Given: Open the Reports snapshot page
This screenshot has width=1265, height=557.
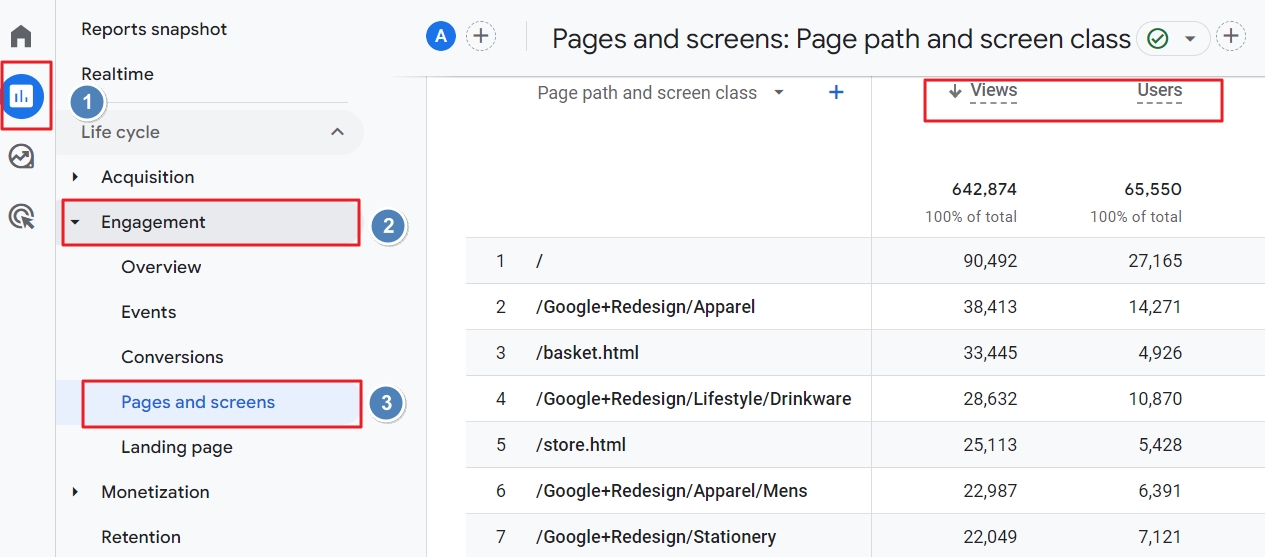Looking at the screenshot, I should 154,29.
